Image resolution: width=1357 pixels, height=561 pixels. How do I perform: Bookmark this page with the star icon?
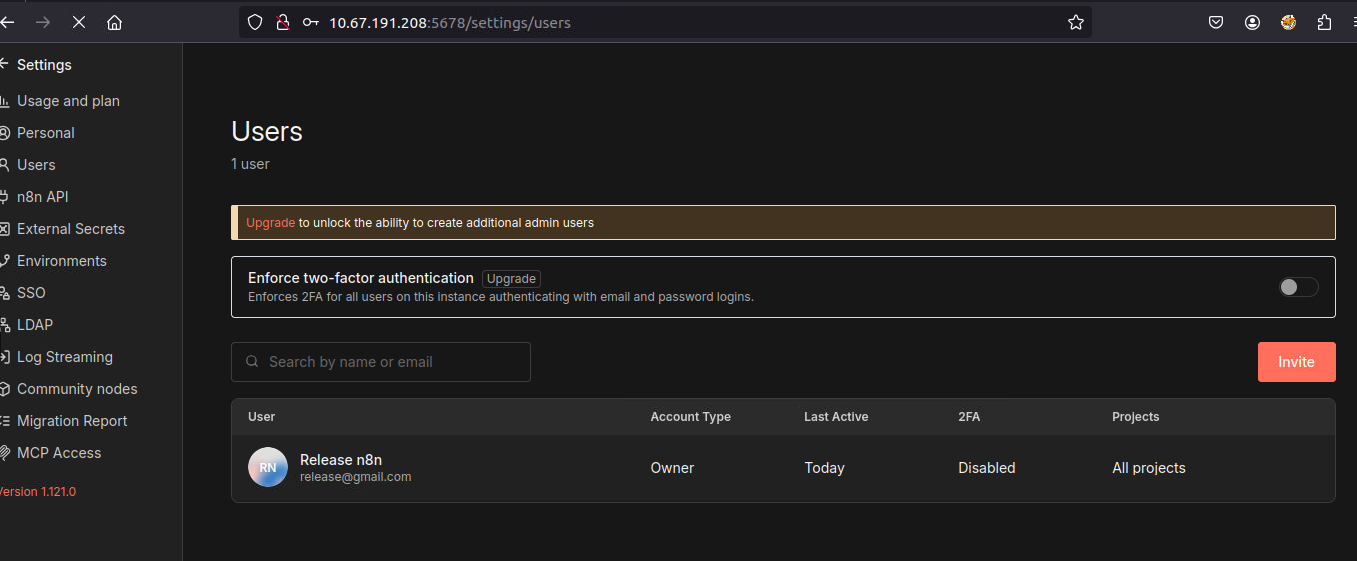(1076, 22)
